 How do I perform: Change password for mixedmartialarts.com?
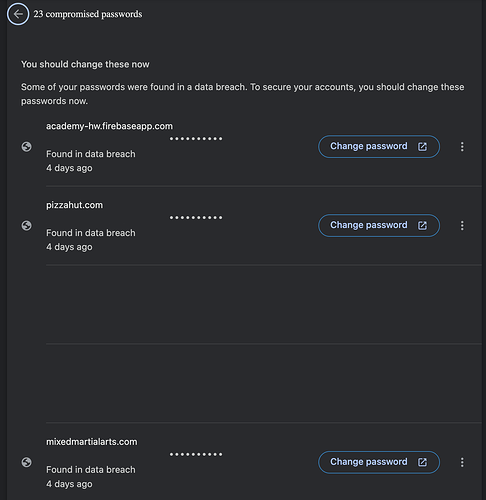point(379,462)
